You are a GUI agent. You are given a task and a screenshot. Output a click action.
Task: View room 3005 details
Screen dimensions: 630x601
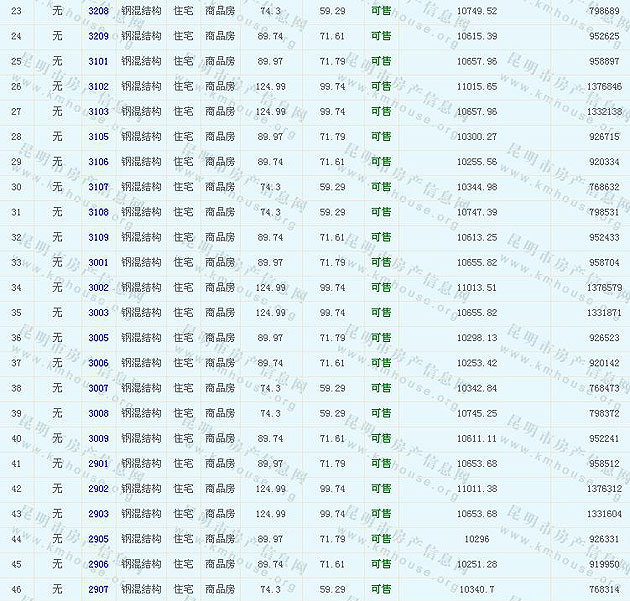click(98, 338)
